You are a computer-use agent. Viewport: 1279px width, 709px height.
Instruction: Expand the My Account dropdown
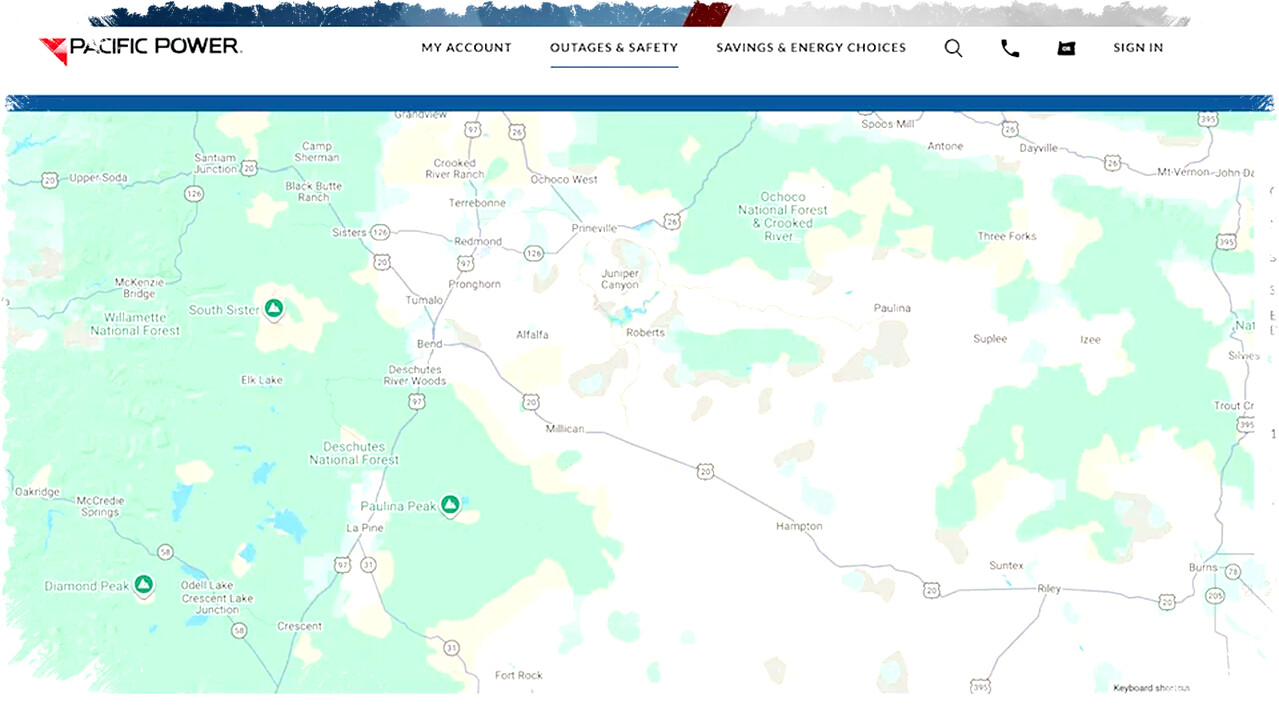point(466,47)
